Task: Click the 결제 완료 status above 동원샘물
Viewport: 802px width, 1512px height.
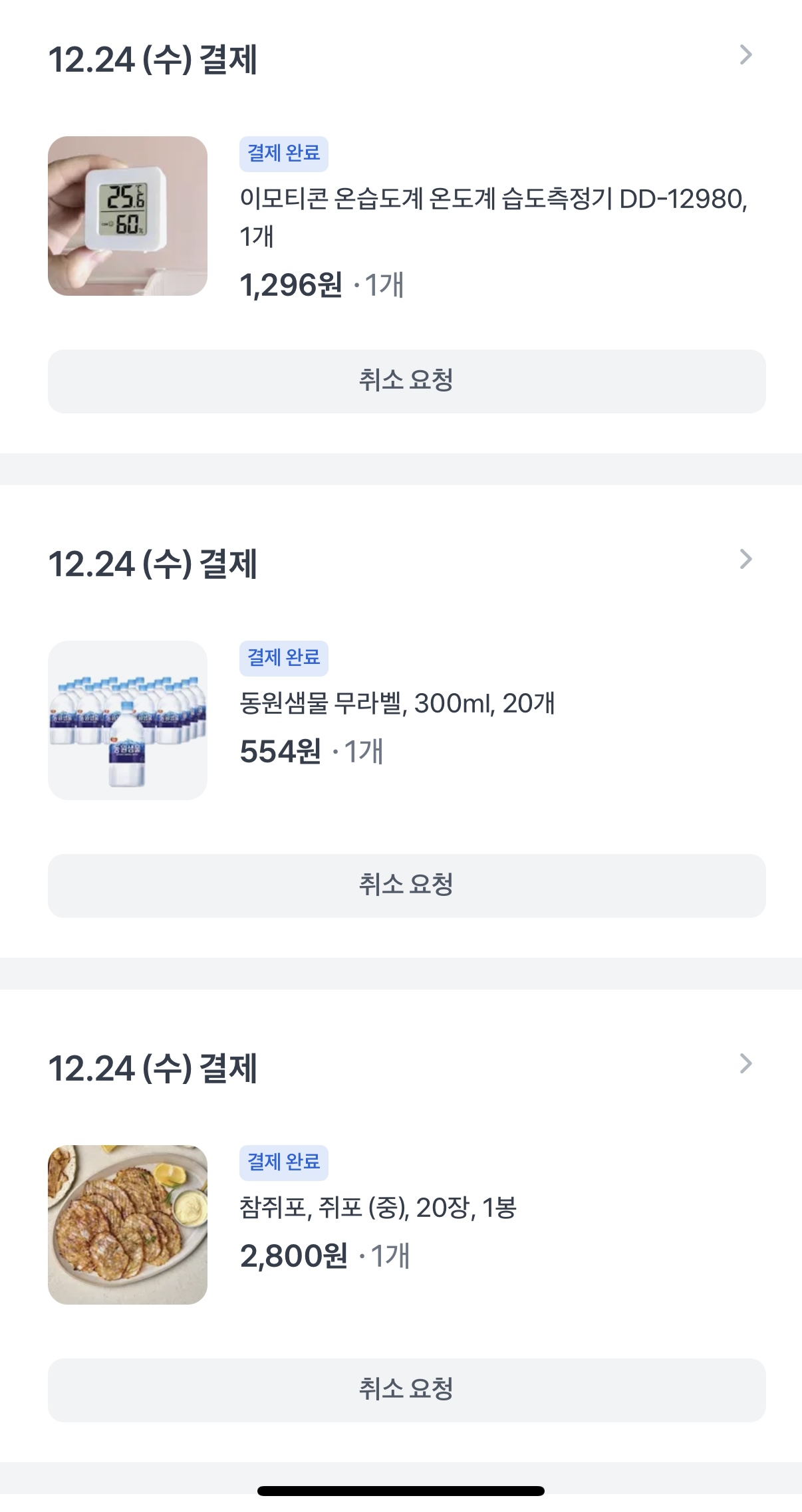Action: point(284,658)
